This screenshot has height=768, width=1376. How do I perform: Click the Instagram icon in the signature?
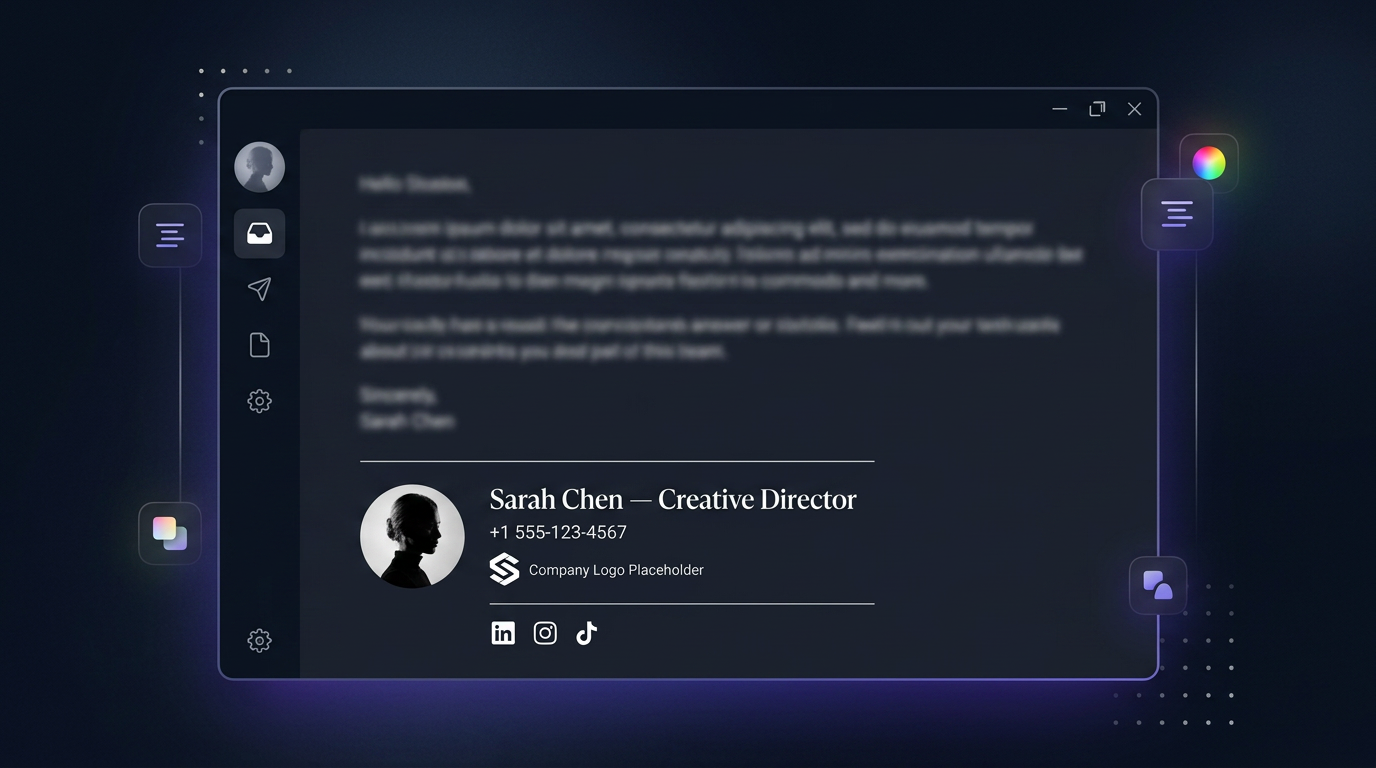click(545, 632)
